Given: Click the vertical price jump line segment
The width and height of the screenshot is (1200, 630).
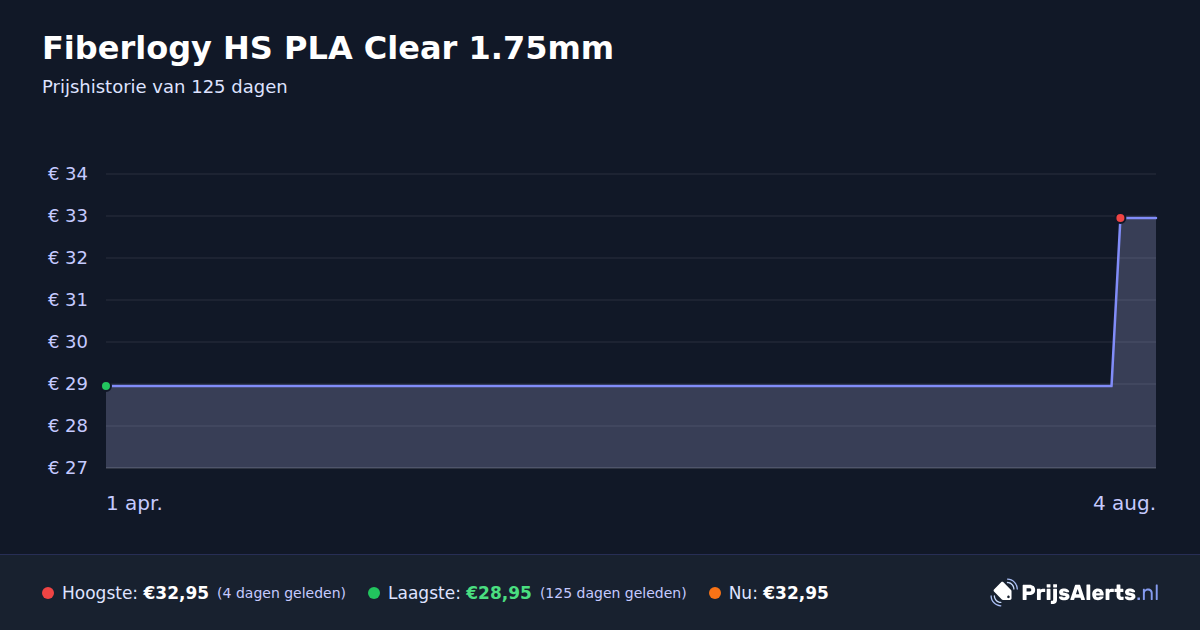Looking at the screenshot, I should click(x=1116, y=301).
